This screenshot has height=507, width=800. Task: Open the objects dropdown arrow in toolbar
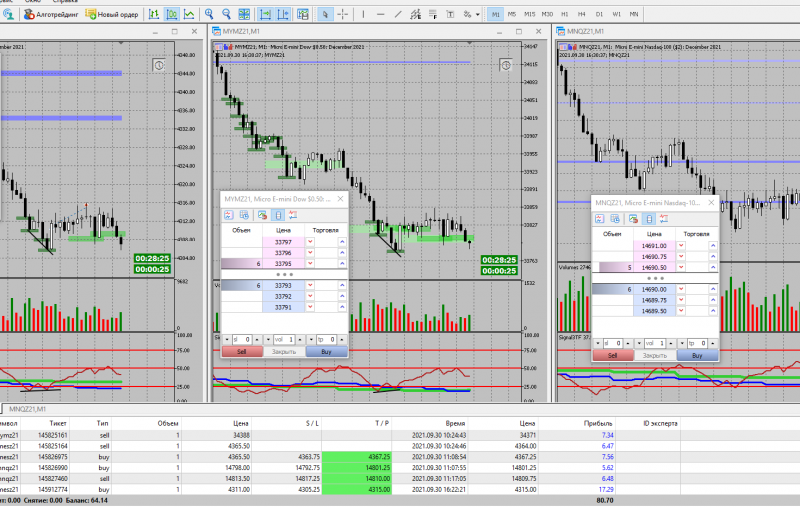478,14
